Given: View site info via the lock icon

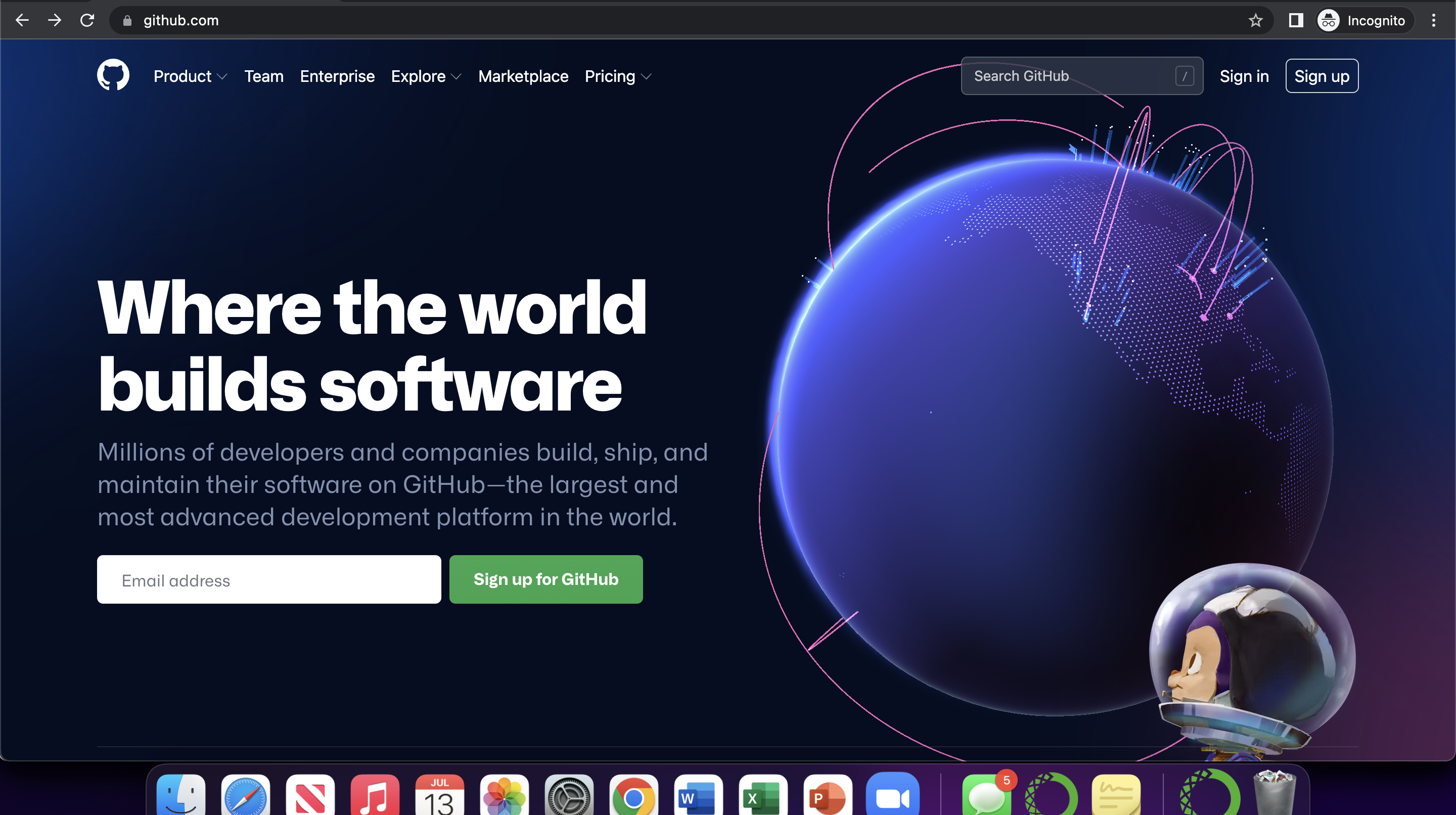Looking at the screenshot, I should point(127,20).
